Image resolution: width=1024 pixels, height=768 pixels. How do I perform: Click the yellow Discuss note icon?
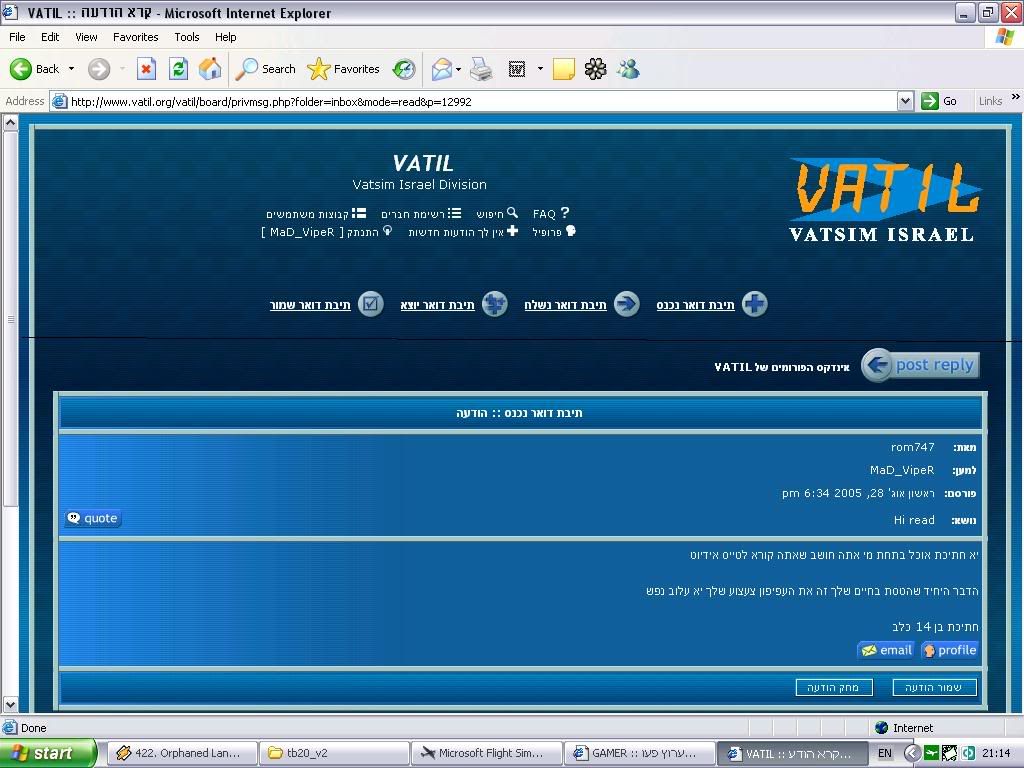(564, 69)
